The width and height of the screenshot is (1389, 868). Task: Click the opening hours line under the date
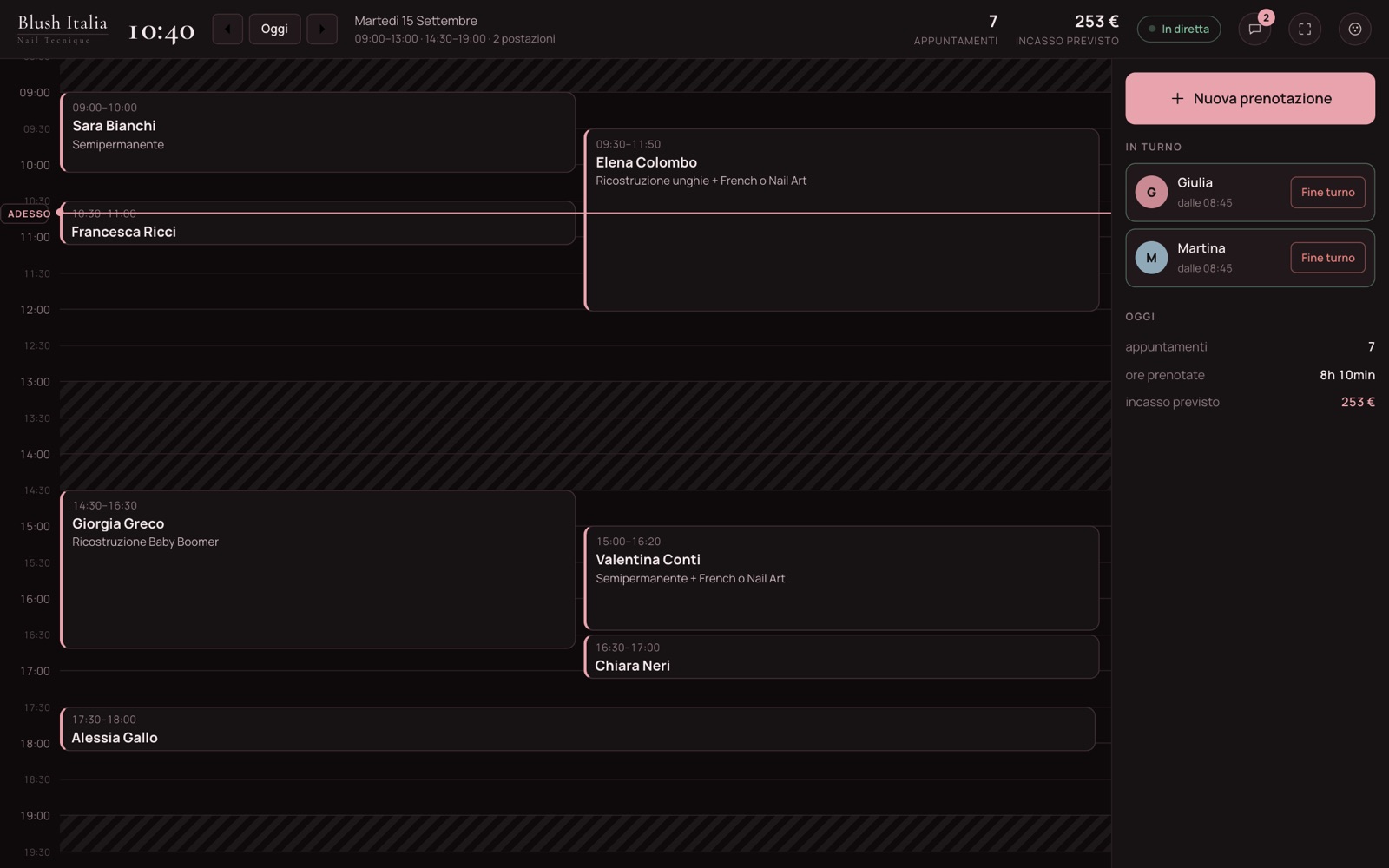[x=455, y=39]
